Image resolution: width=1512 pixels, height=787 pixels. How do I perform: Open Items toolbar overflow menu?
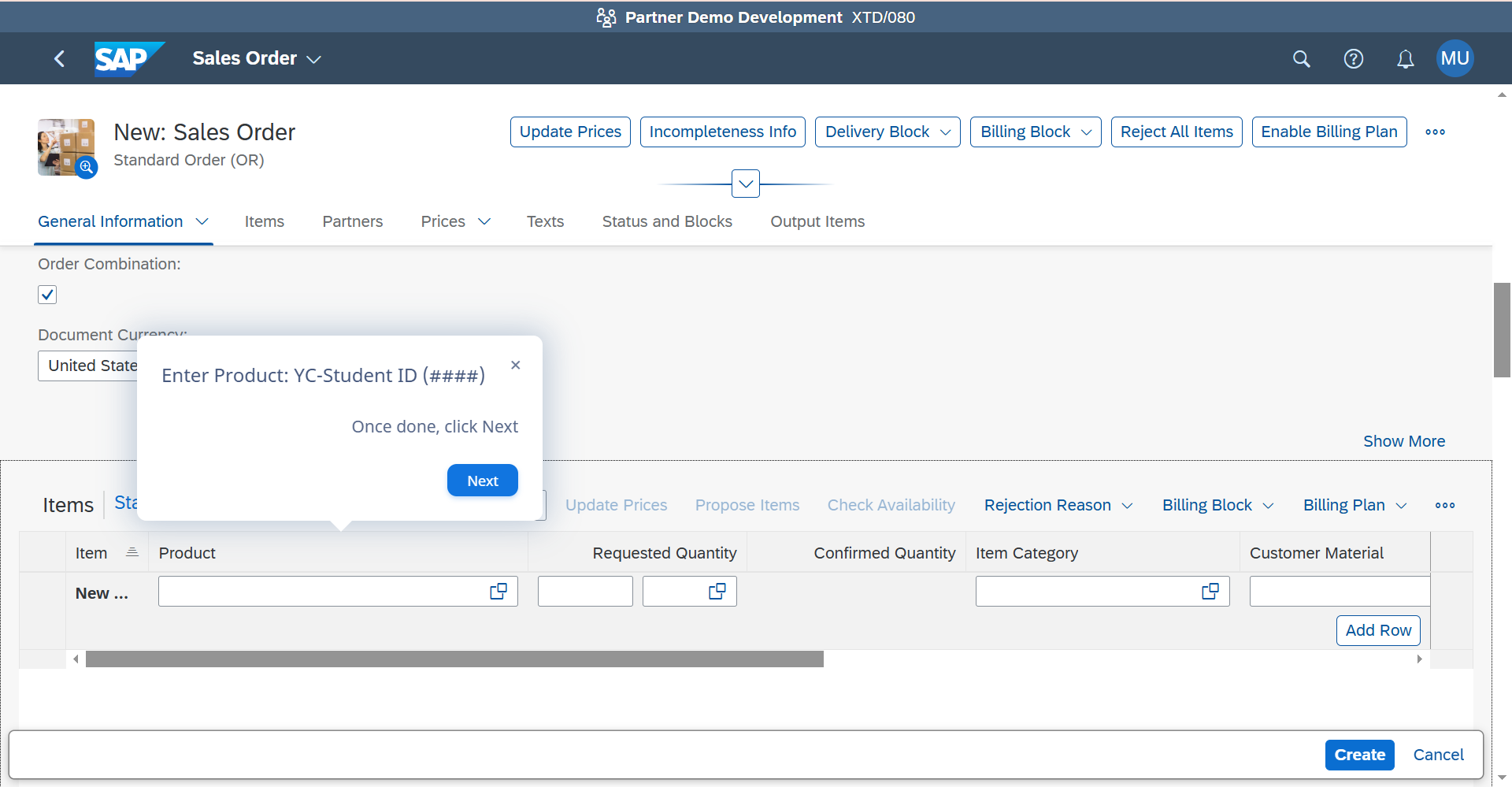1444,505
